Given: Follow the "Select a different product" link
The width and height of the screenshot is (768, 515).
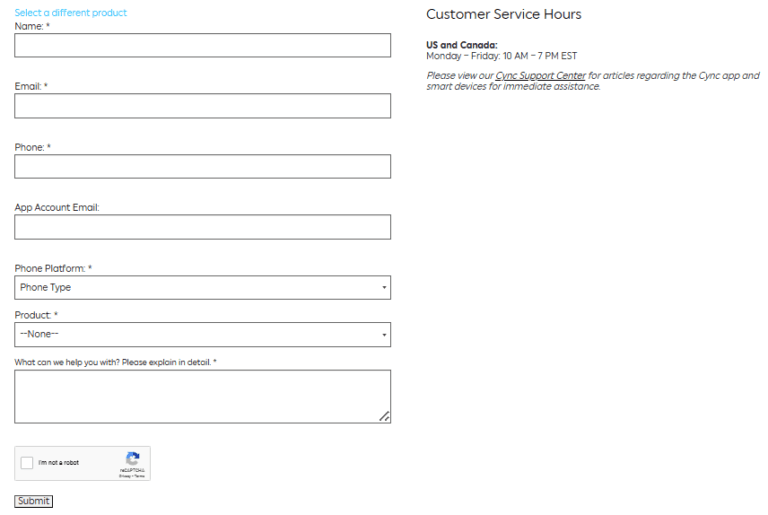Looking at the screenshot, I should [71, 13].
